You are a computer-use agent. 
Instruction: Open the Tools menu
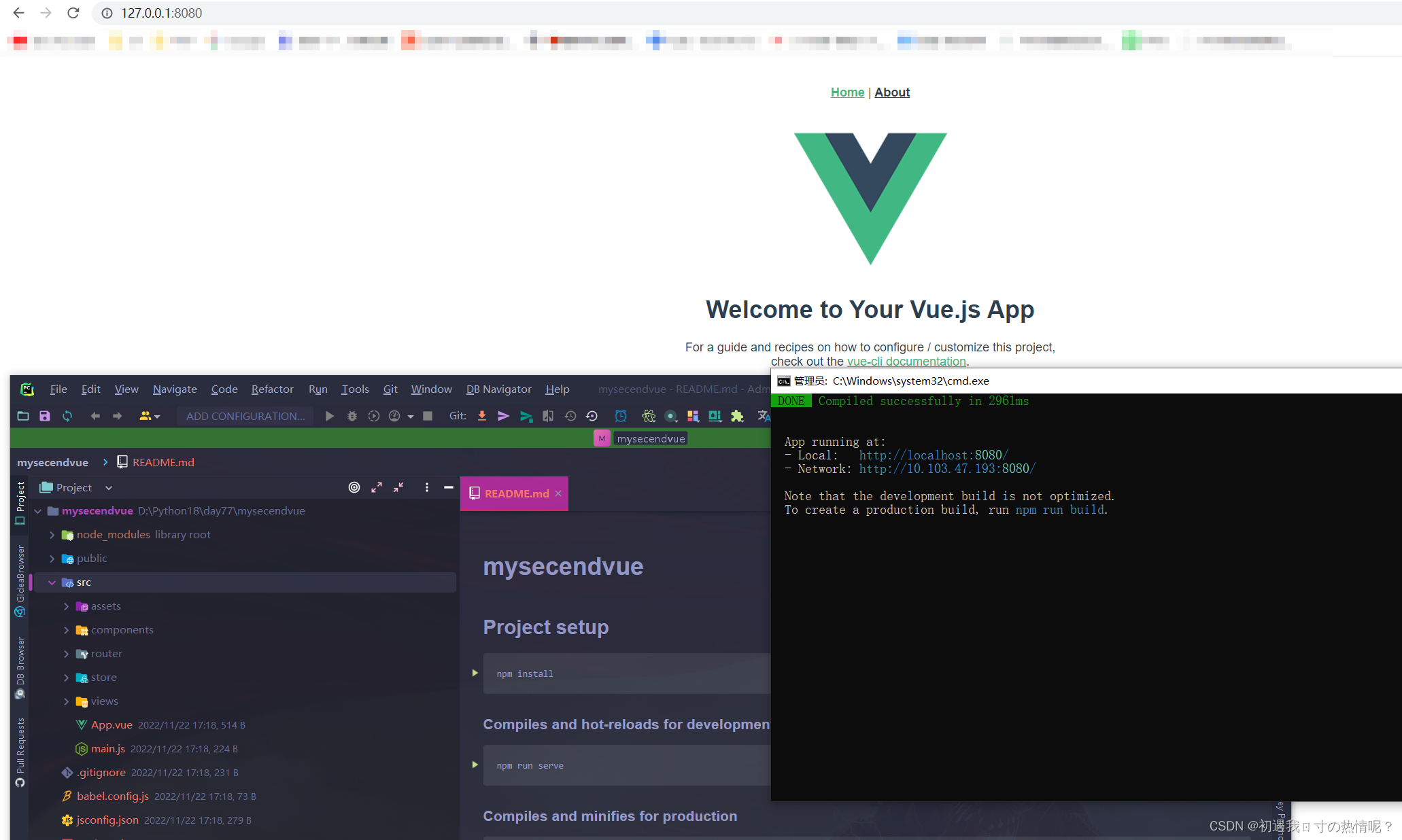355,389
